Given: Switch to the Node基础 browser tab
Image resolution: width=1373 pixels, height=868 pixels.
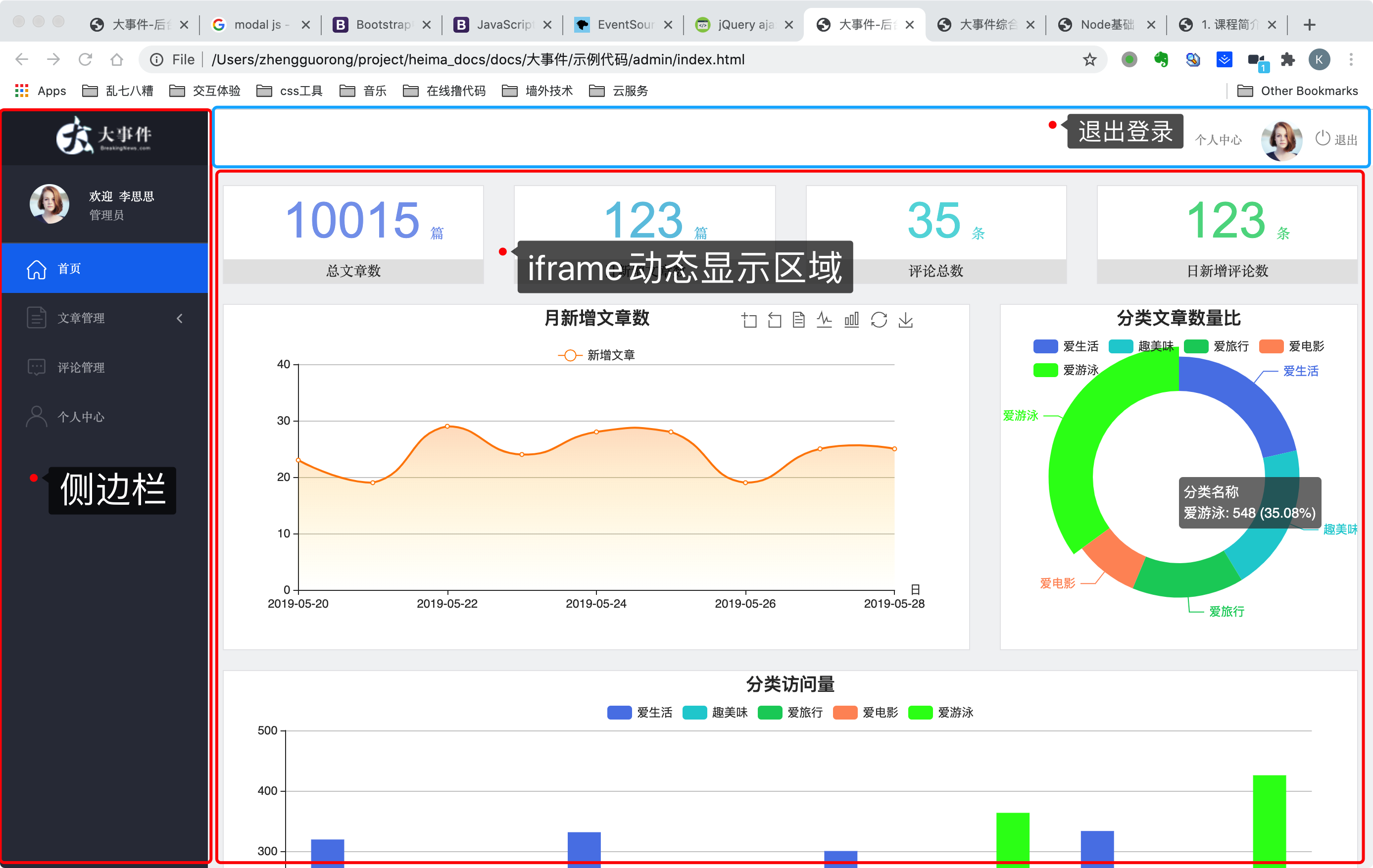Looking at the screenshot, I should click(1106, 25).
